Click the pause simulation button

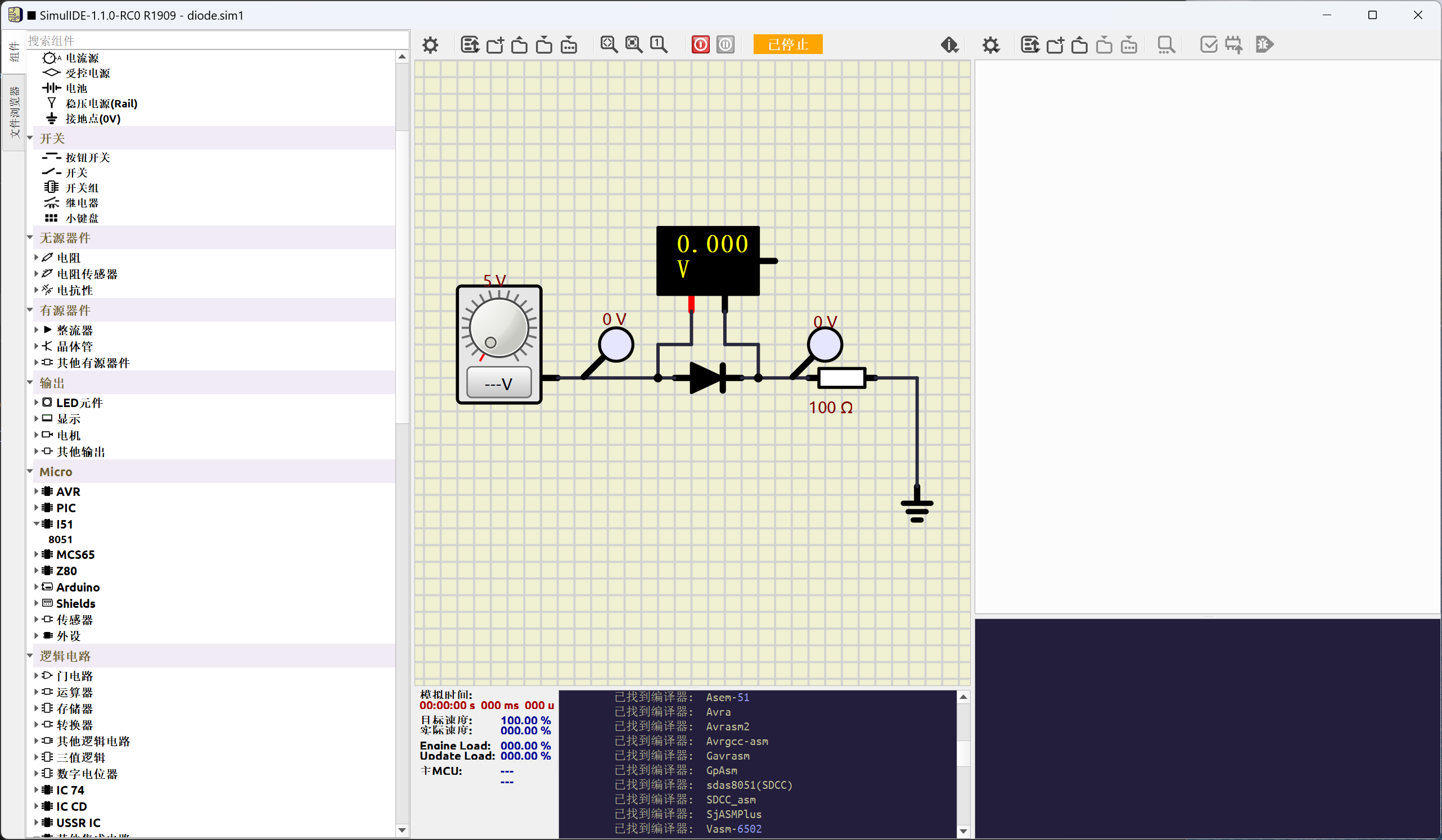(x=725, y=44)
